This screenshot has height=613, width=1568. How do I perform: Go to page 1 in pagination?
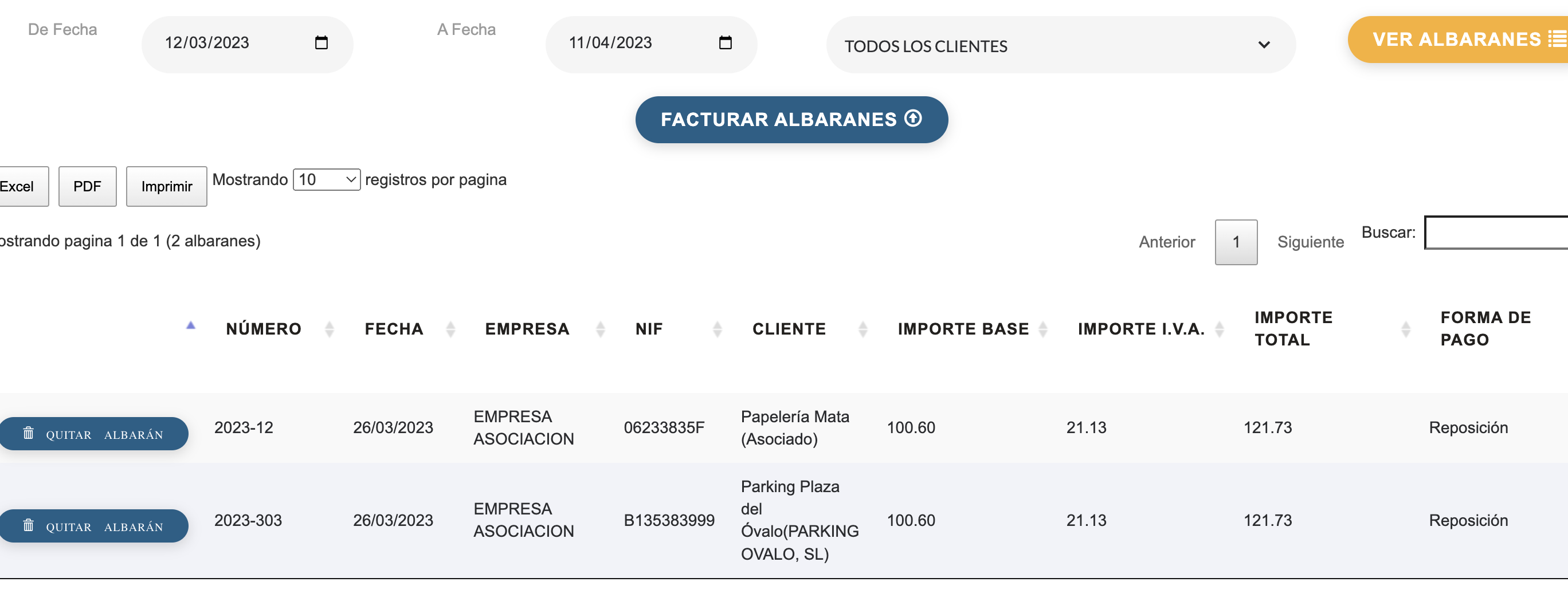point(1236,242)
